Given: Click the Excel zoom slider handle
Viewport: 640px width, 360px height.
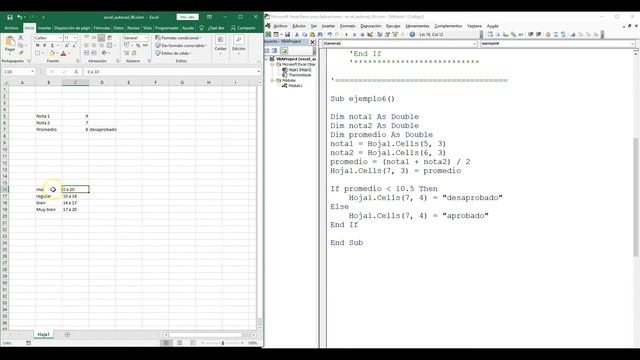Looking at the screenshot, I should 222,343.
